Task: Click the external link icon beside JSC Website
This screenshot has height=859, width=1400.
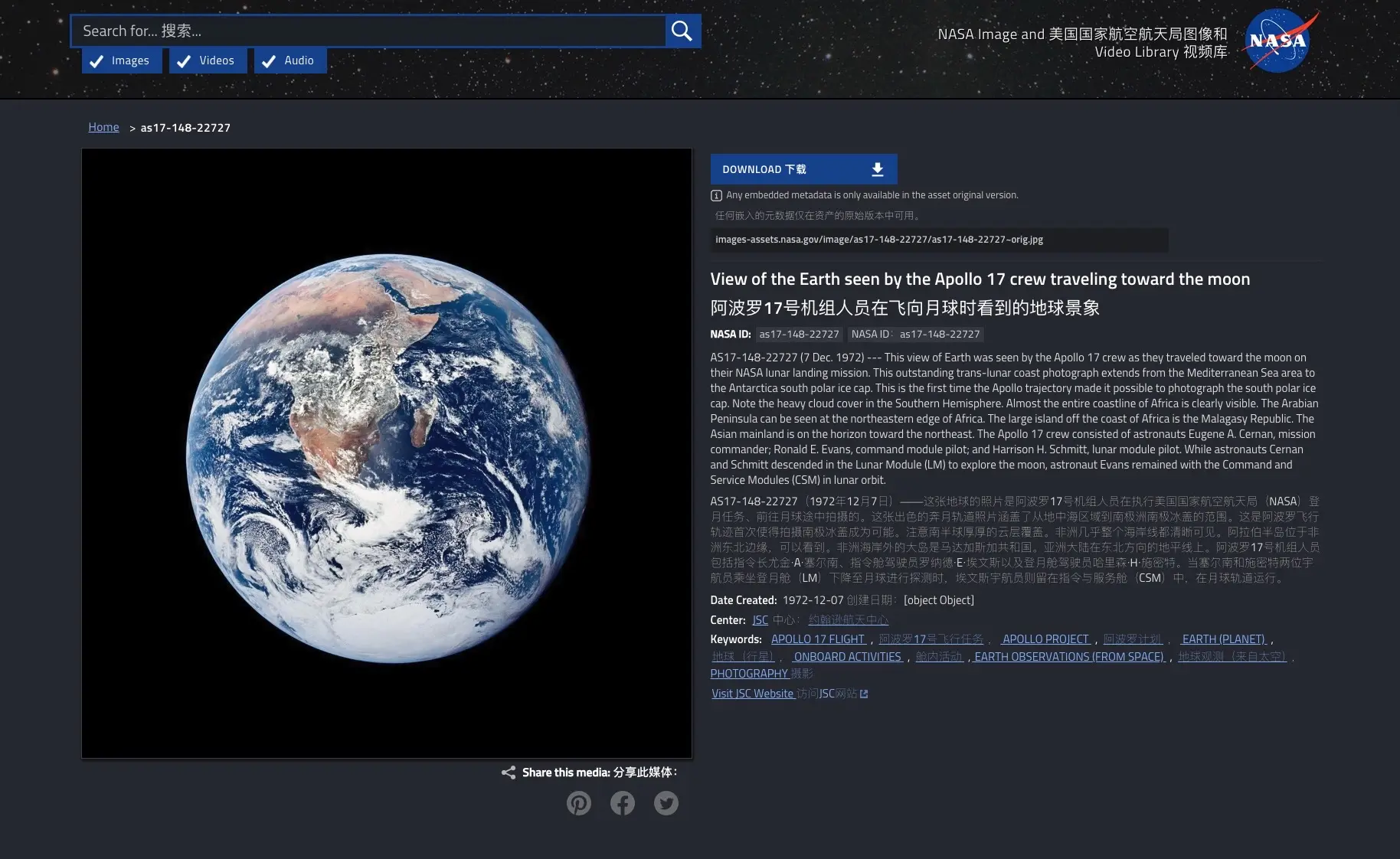Action: point(864,694)
